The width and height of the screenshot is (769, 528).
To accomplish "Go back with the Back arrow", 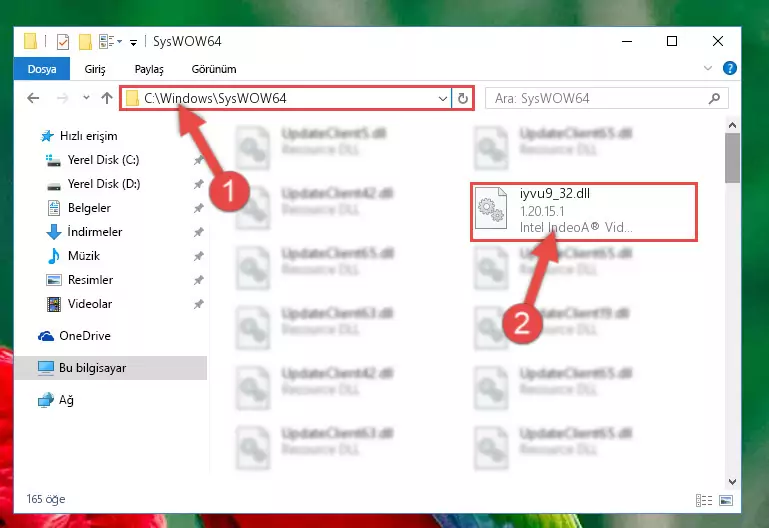I will 33,98.
